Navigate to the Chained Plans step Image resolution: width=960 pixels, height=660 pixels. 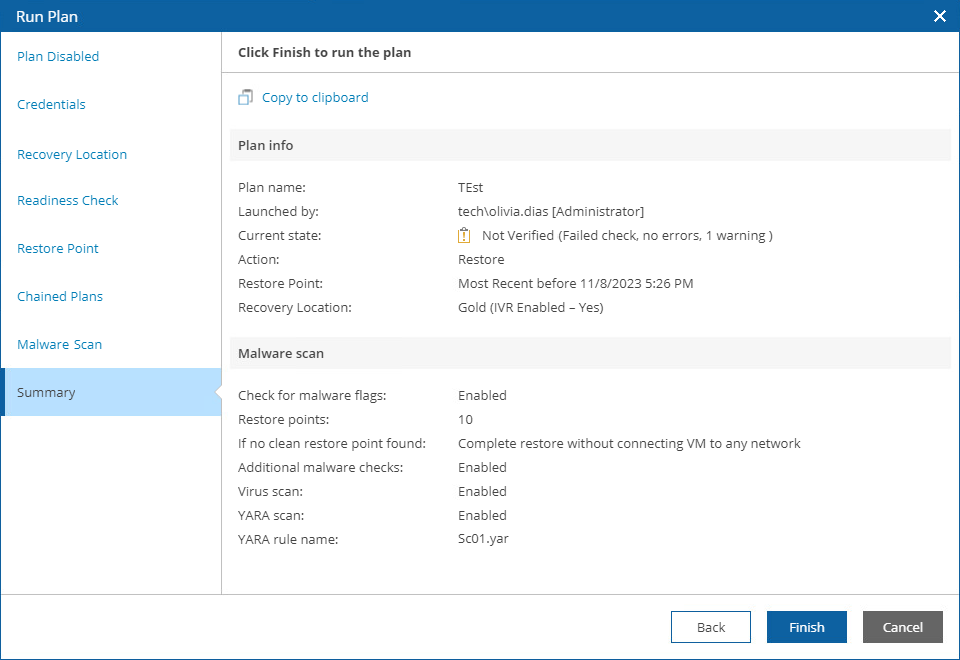(x=60, y=297)
